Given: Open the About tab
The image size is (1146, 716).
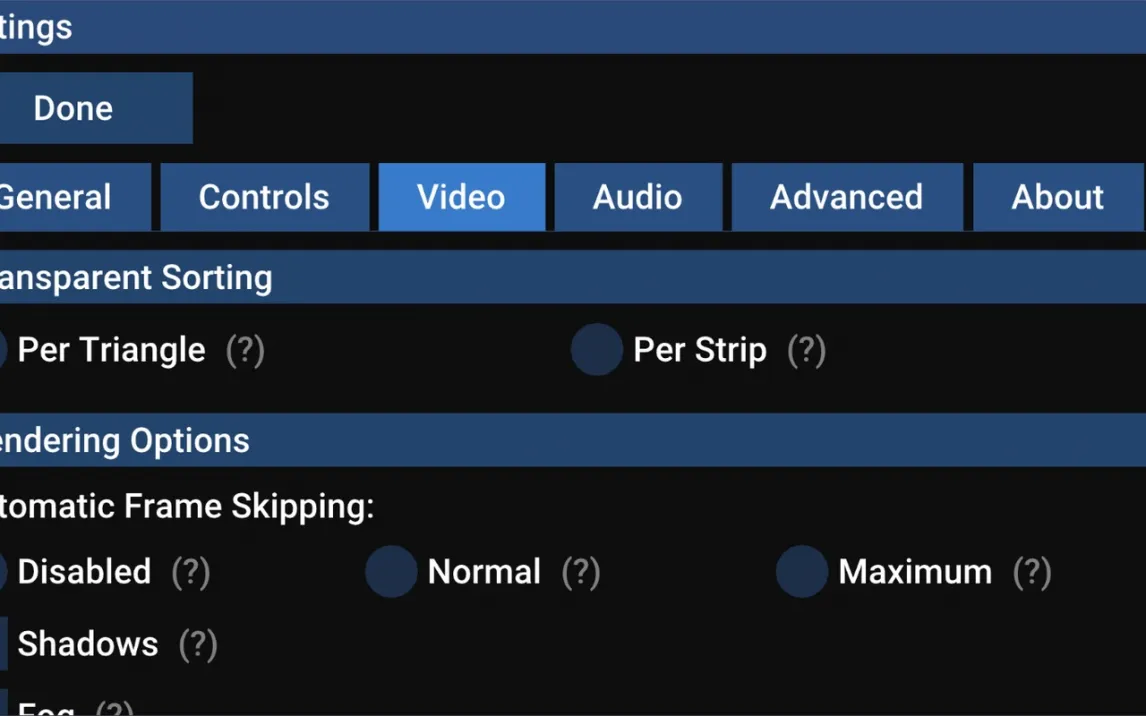Looking at the screenshot, I should (x=1058, y=197).
